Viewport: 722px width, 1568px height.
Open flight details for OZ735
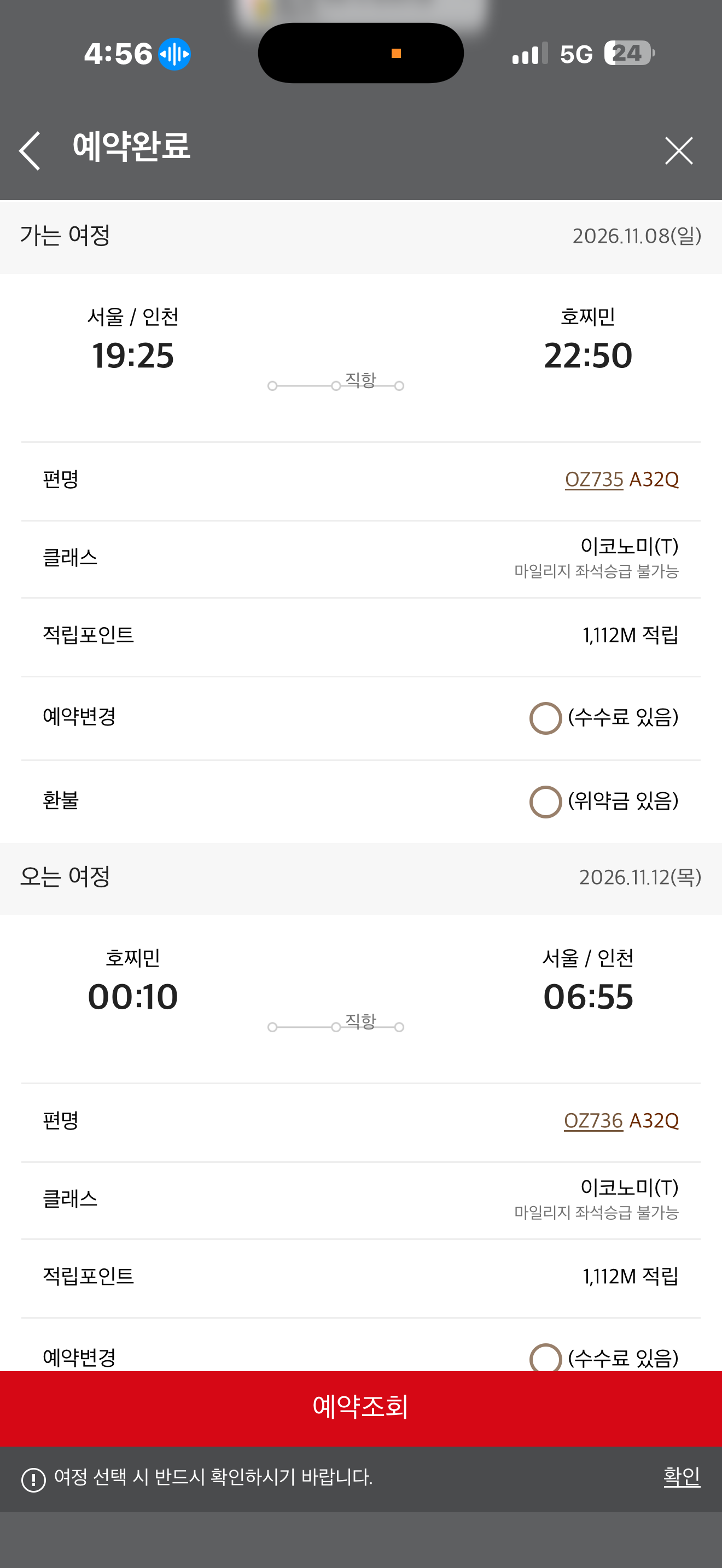(593, 479)
